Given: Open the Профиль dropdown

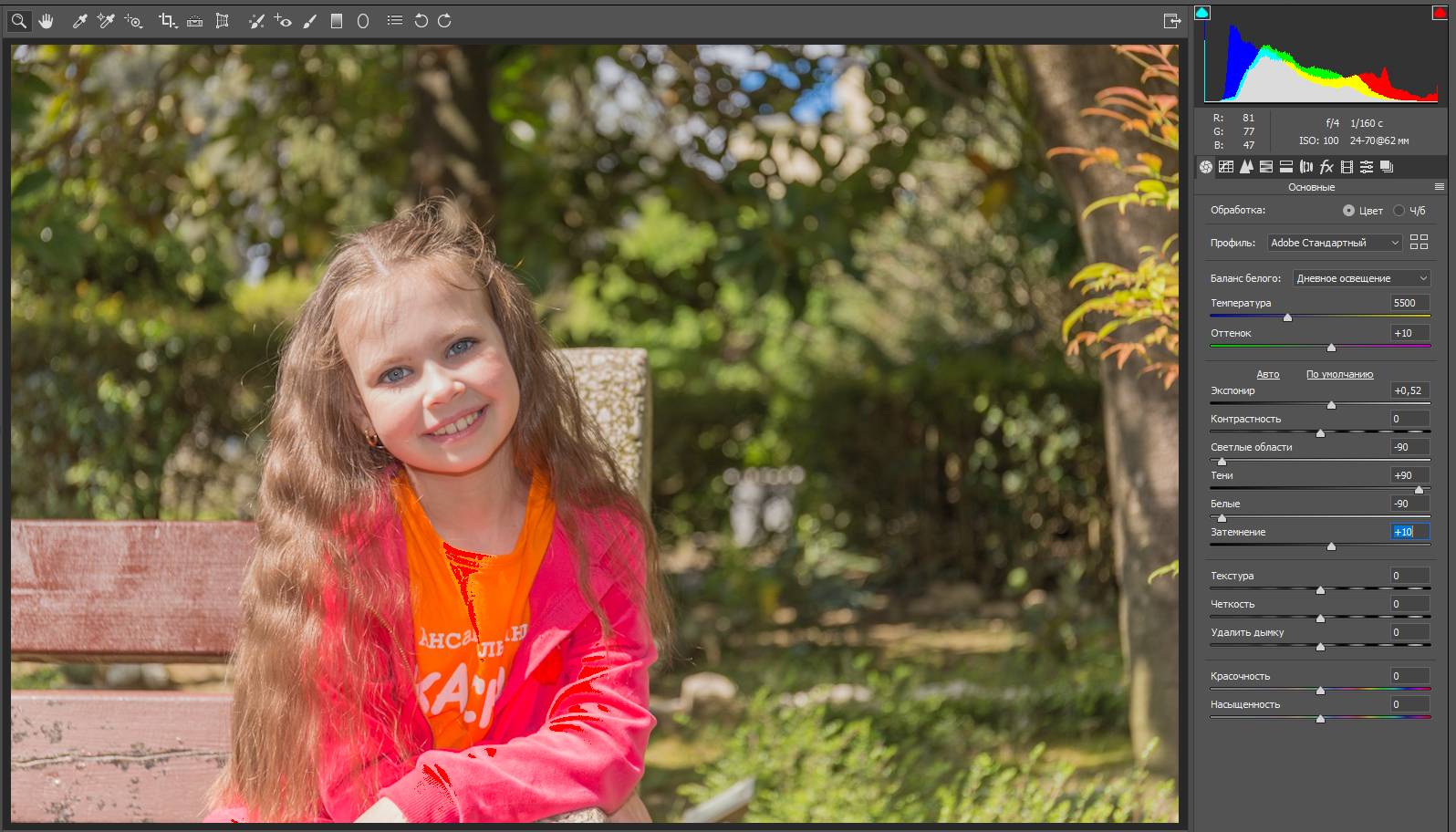Looking at the screenshot, I should 1334,243.
